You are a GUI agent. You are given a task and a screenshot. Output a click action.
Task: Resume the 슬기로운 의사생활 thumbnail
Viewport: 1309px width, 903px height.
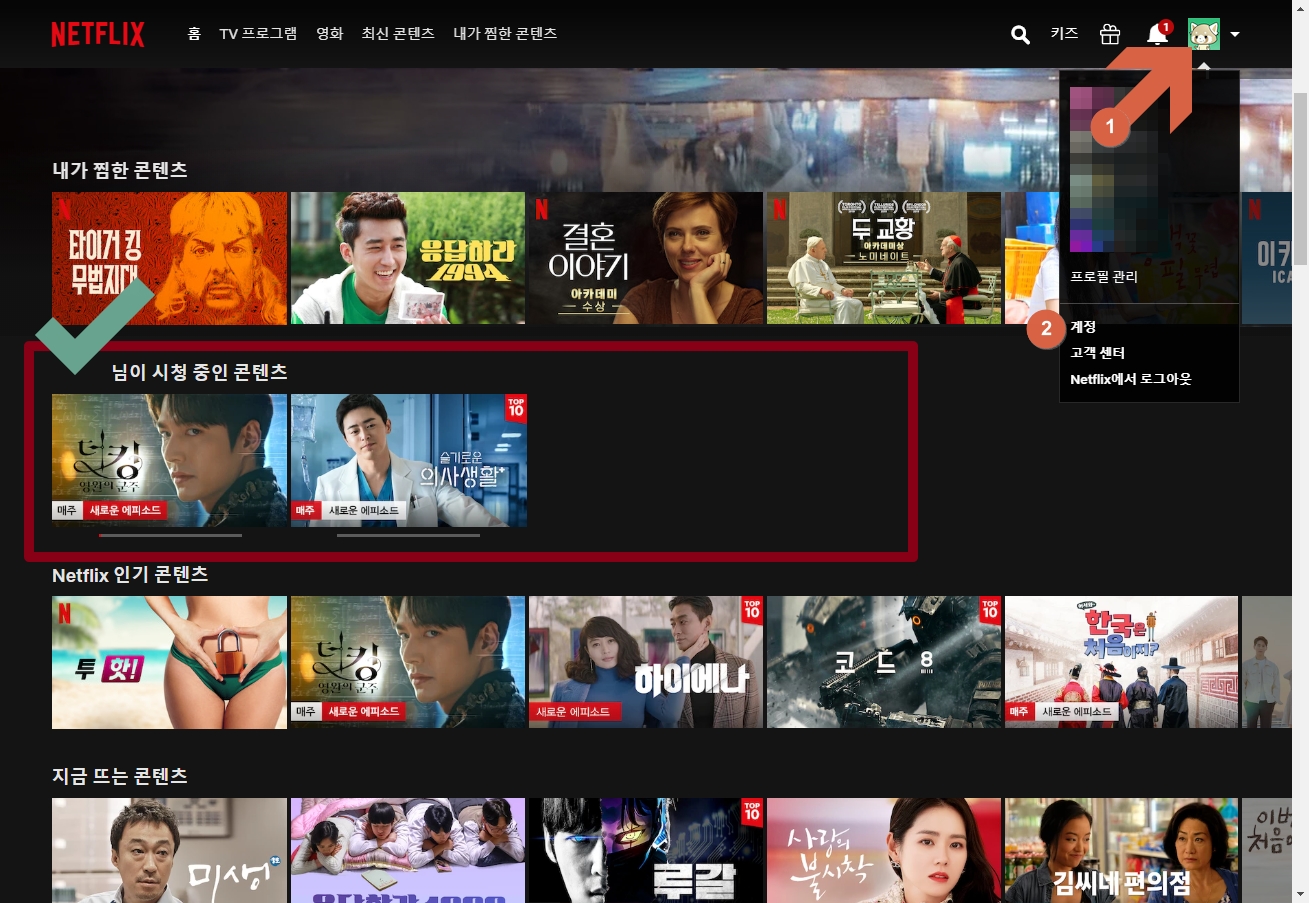[408, 460]
